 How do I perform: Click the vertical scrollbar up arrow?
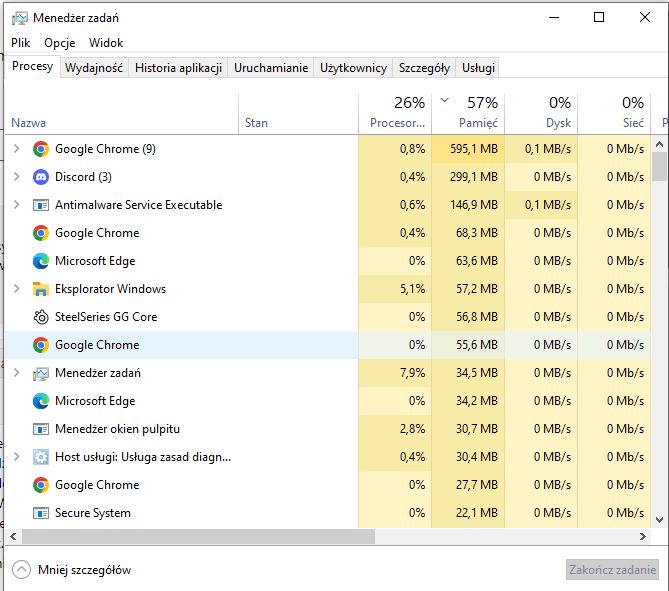point(660,144)
